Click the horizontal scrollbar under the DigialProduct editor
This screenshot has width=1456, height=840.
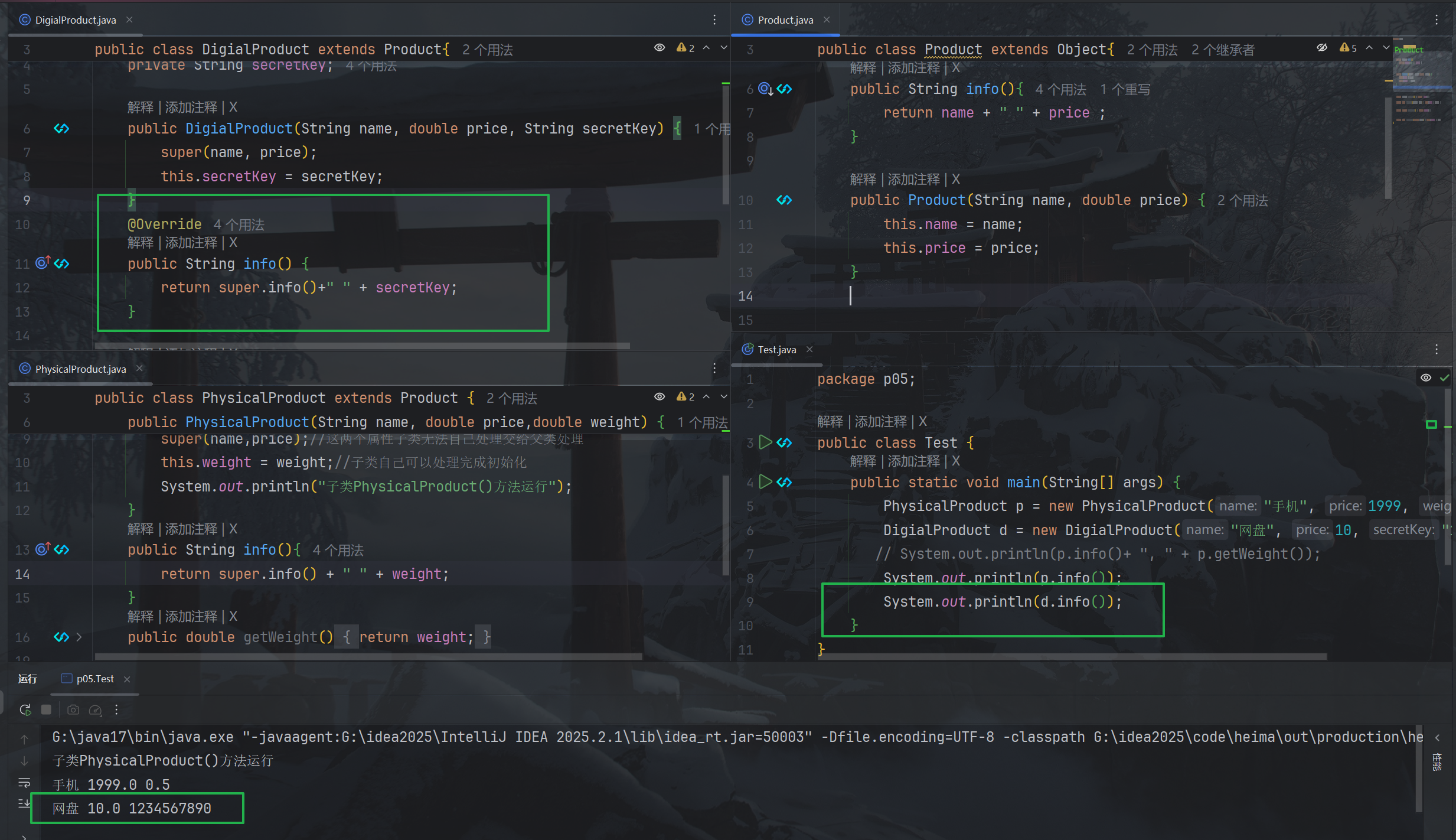point(361,346)
